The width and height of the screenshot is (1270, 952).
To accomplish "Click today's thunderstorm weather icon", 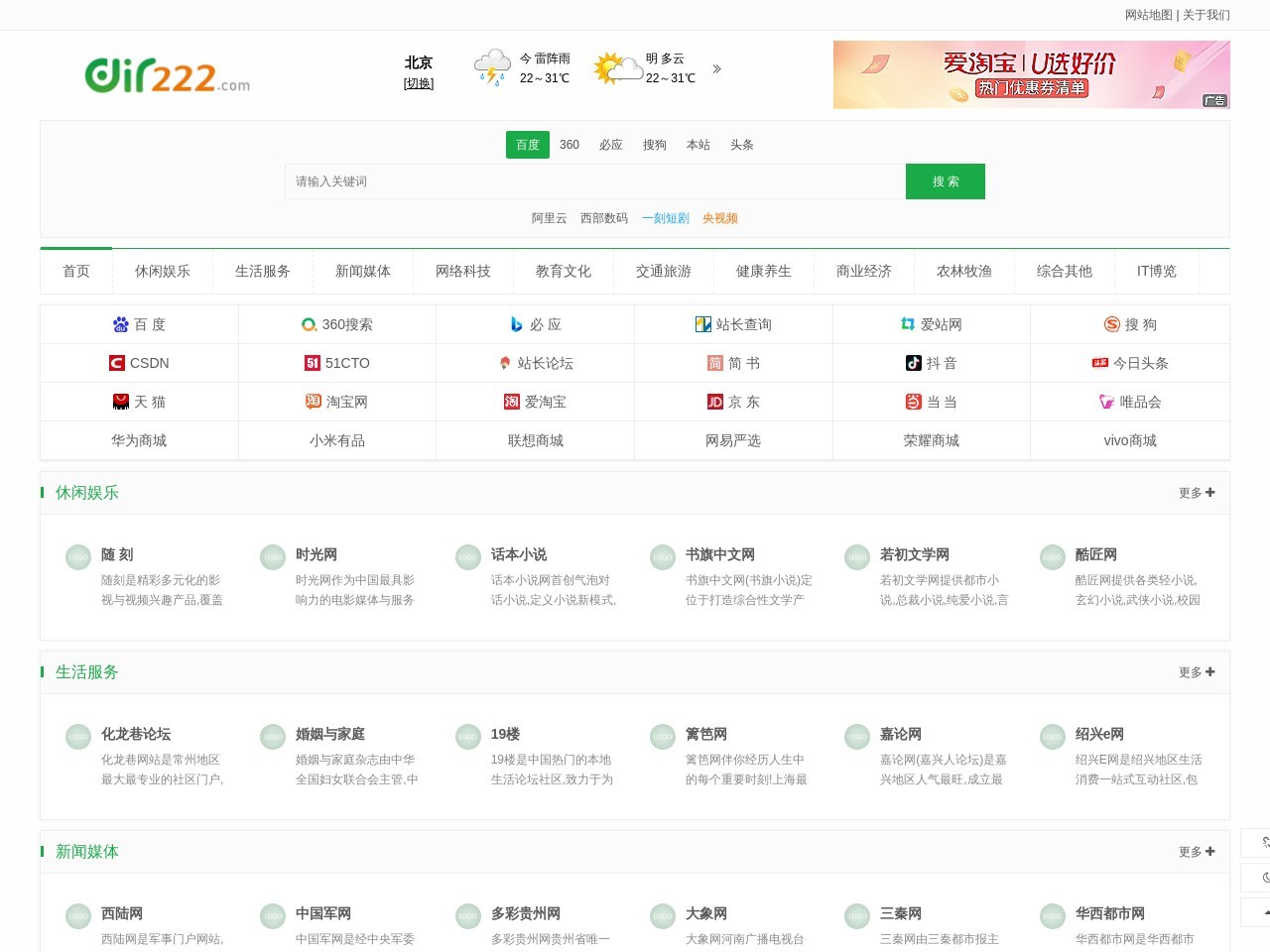I will coord(493,67).
